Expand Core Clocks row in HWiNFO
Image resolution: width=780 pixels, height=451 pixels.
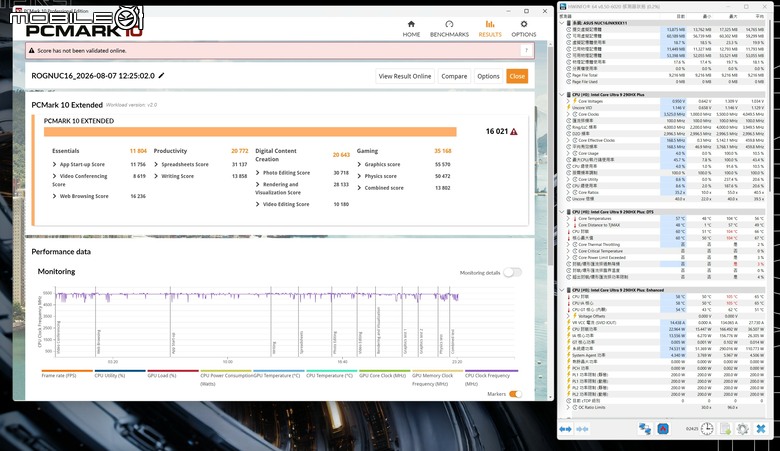[568, 114]
